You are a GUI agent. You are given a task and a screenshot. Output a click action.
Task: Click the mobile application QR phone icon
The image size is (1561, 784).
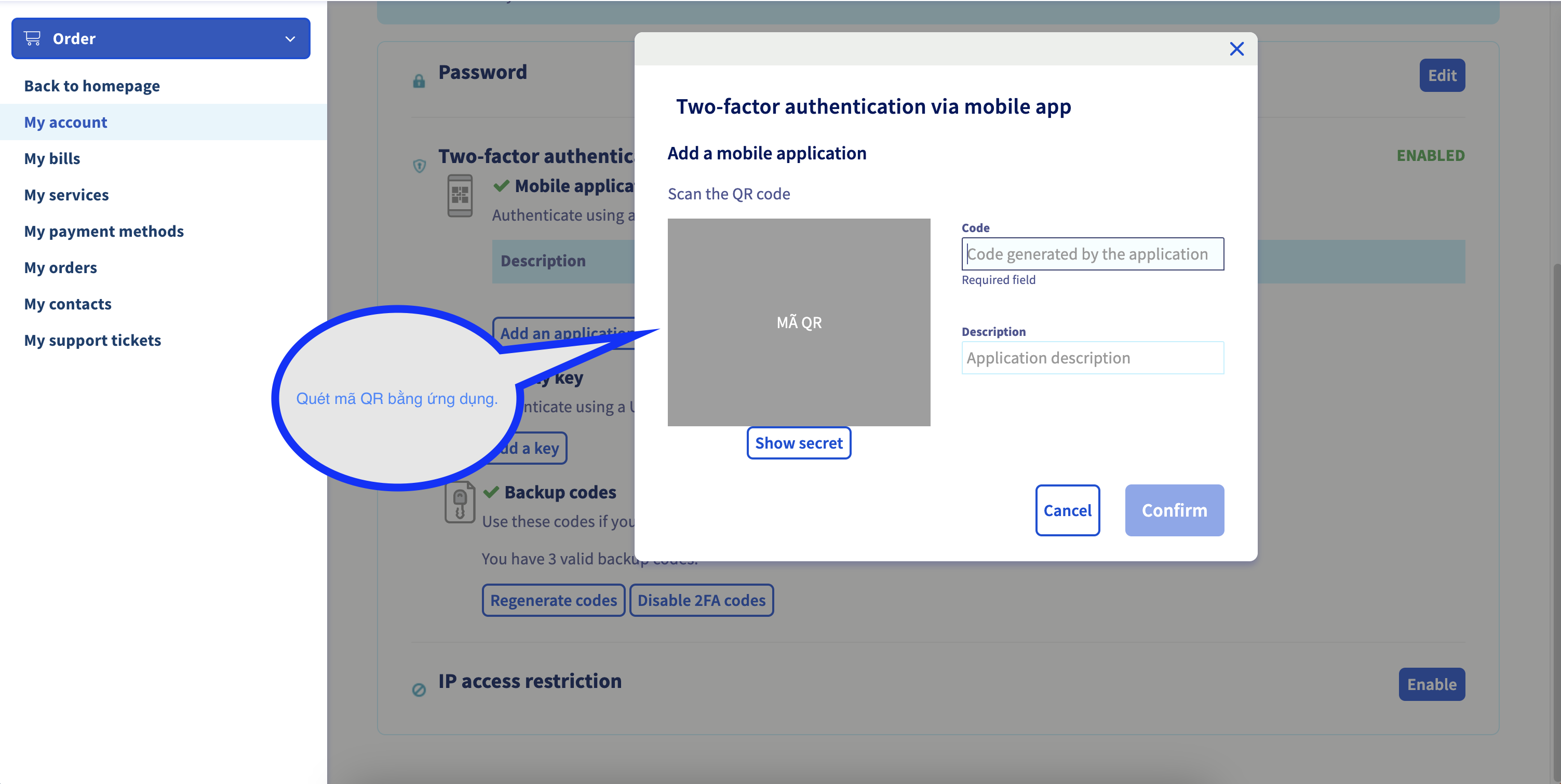tap(460, 195)
